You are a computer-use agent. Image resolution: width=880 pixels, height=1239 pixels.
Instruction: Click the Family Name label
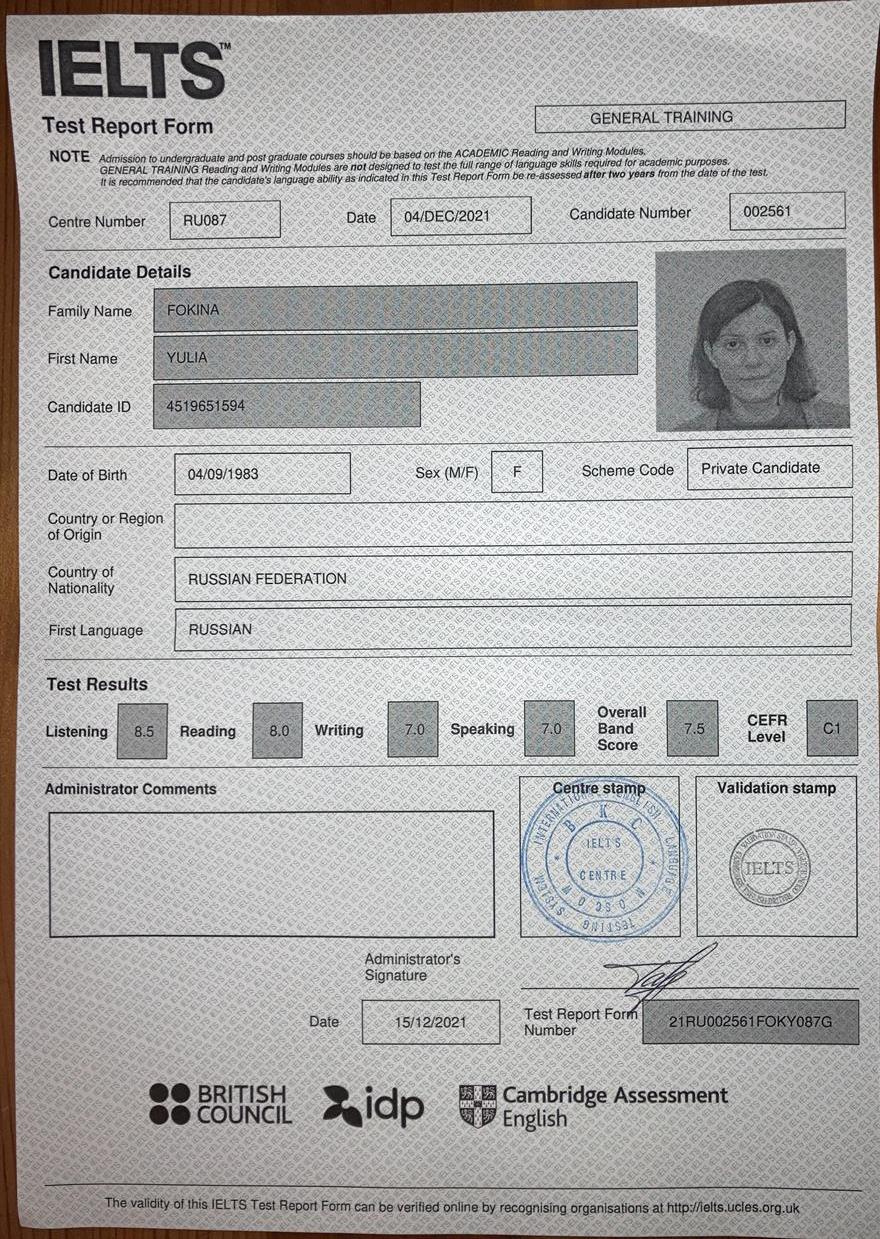(90, 312)
